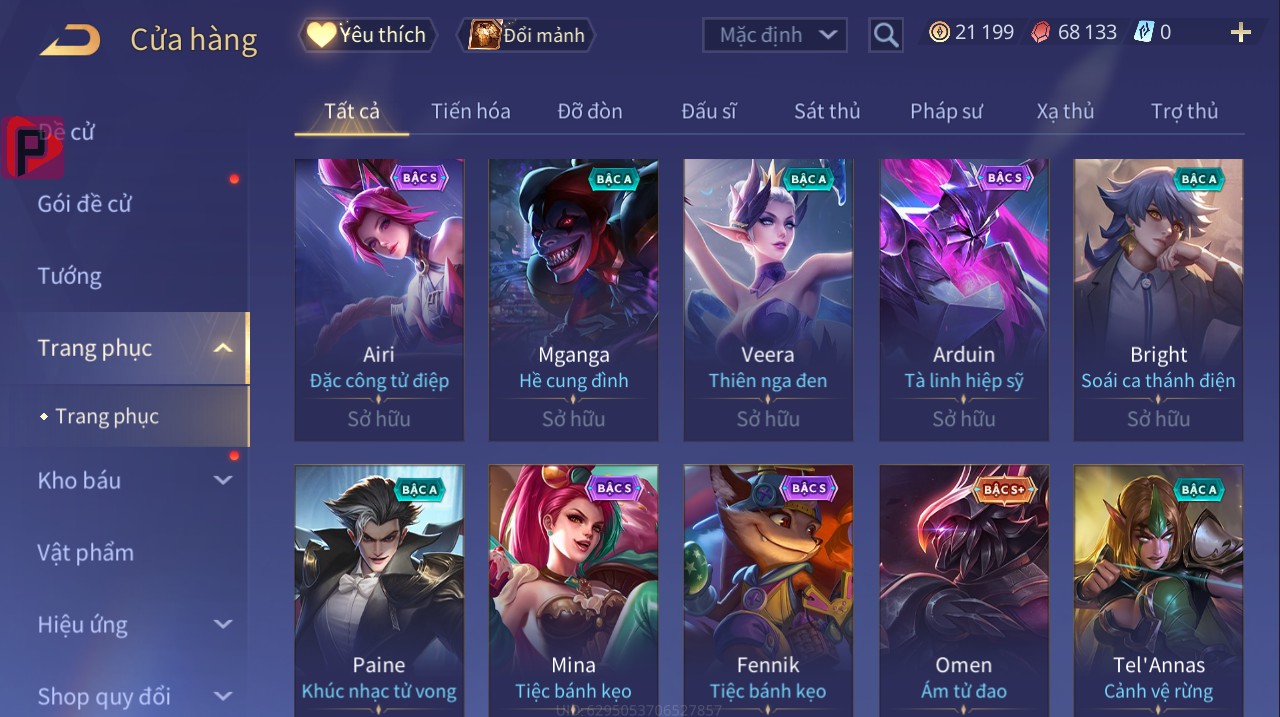
Task: Open the Mặc định sort dropdown
Action: click(775, 35)
